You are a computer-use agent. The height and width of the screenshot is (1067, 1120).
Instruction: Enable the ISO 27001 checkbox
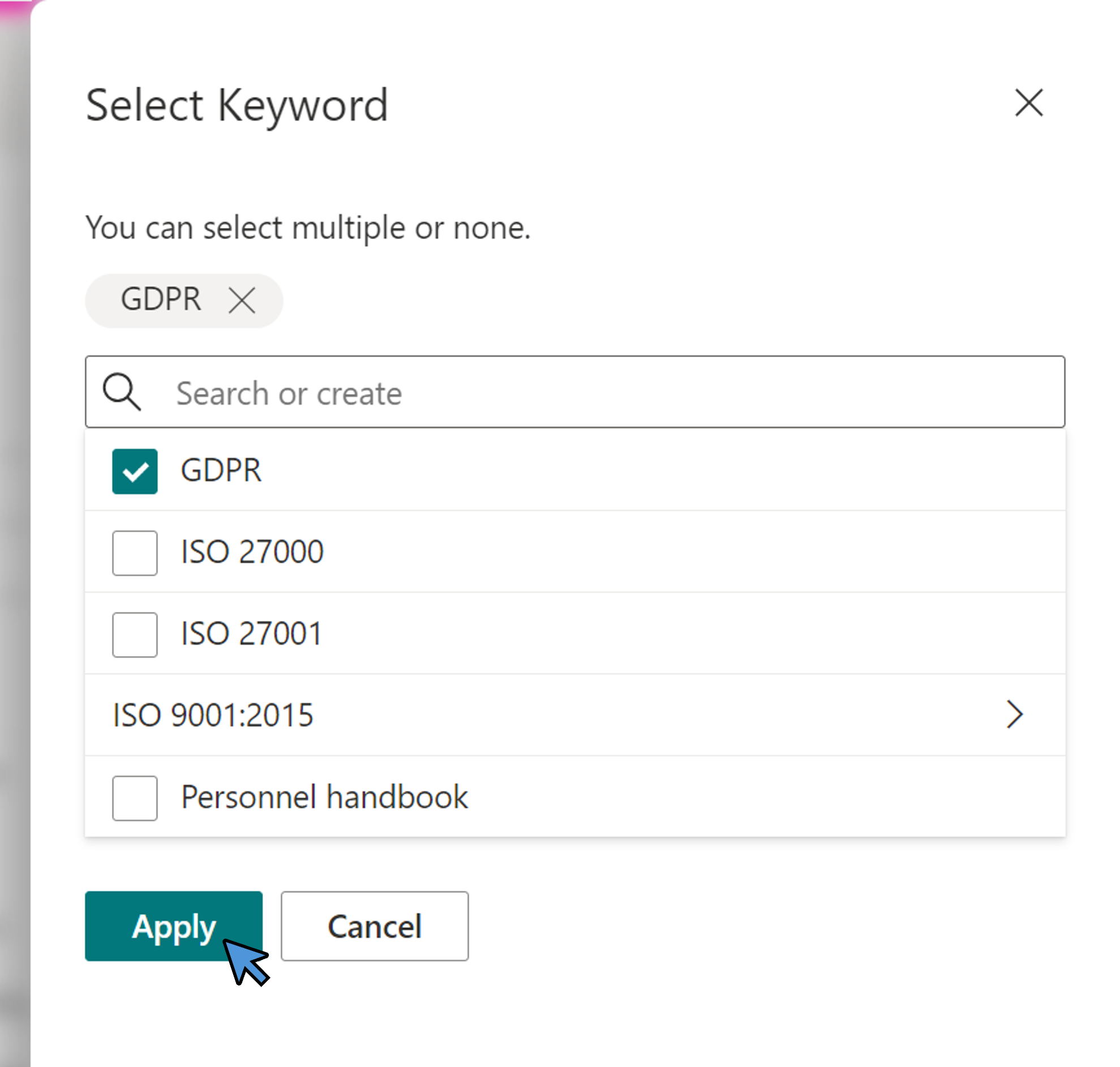point(135,634)
